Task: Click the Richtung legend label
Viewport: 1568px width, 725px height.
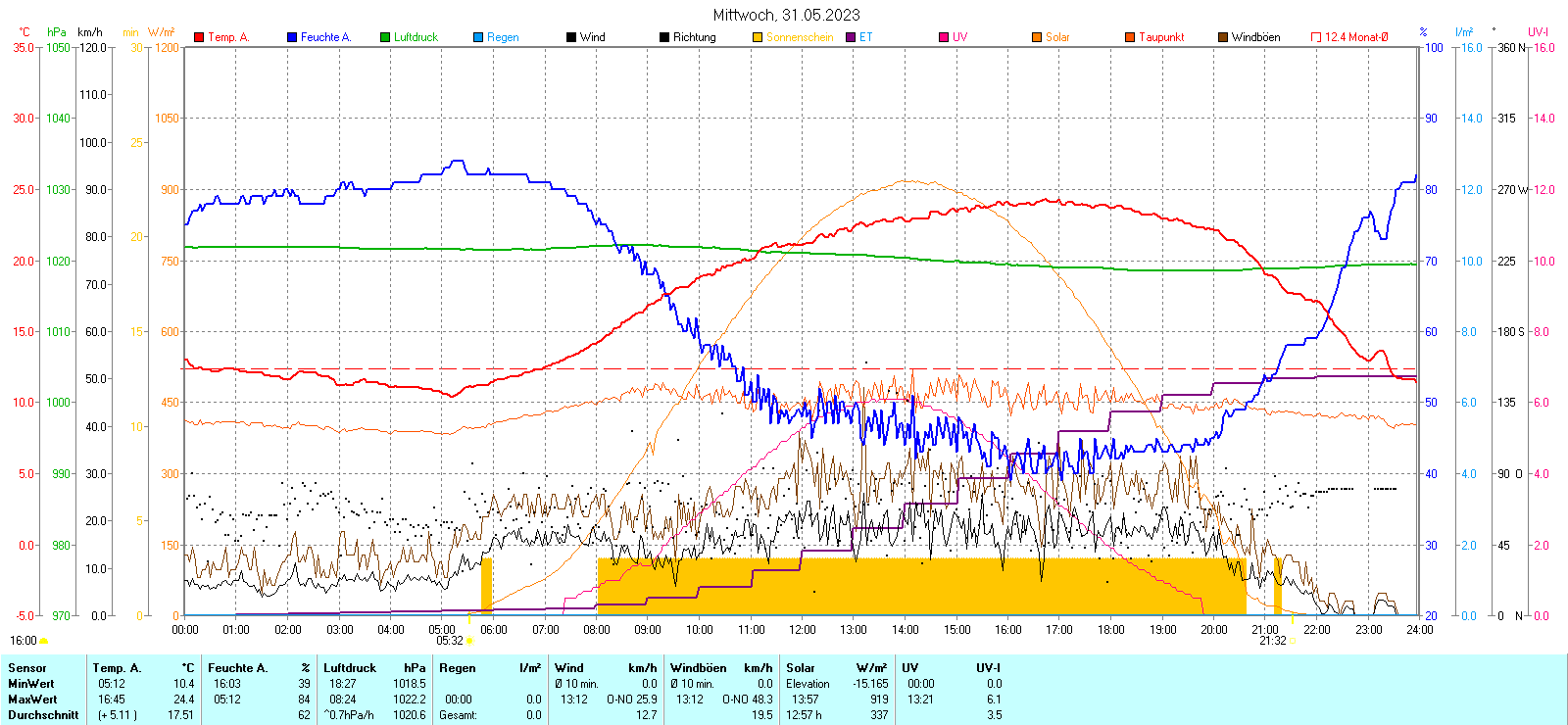Action: click(694, 37)
